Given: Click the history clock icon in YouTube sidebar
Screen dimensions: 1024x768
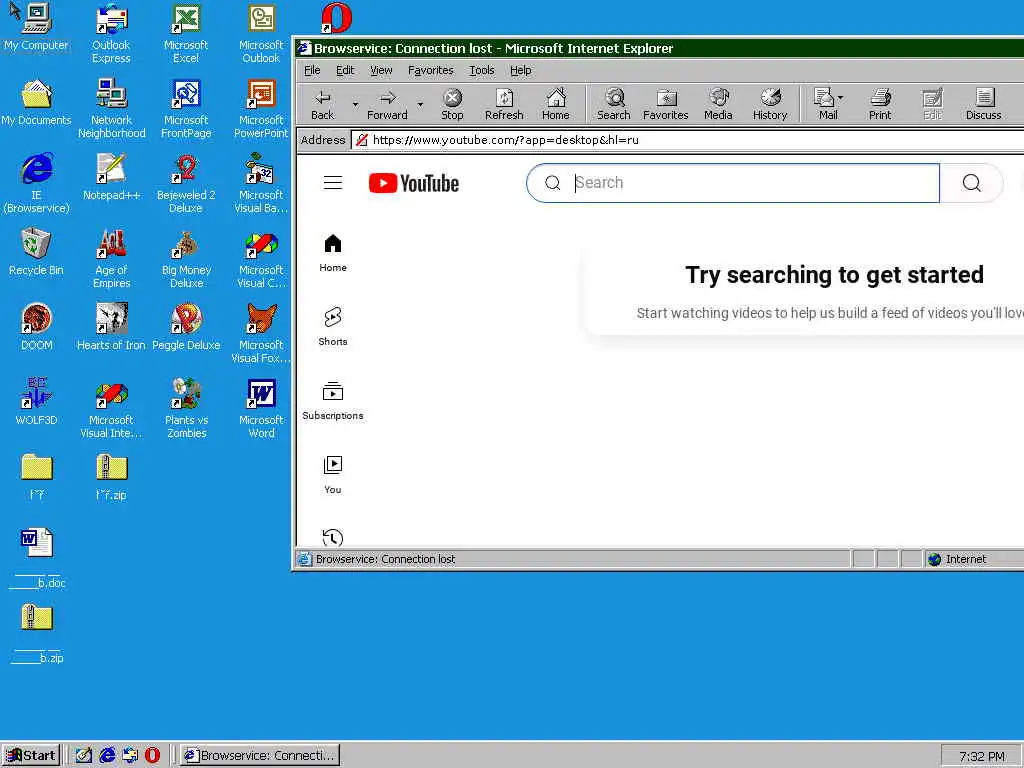Looking at the screenshot, I should tap(333, 537).
